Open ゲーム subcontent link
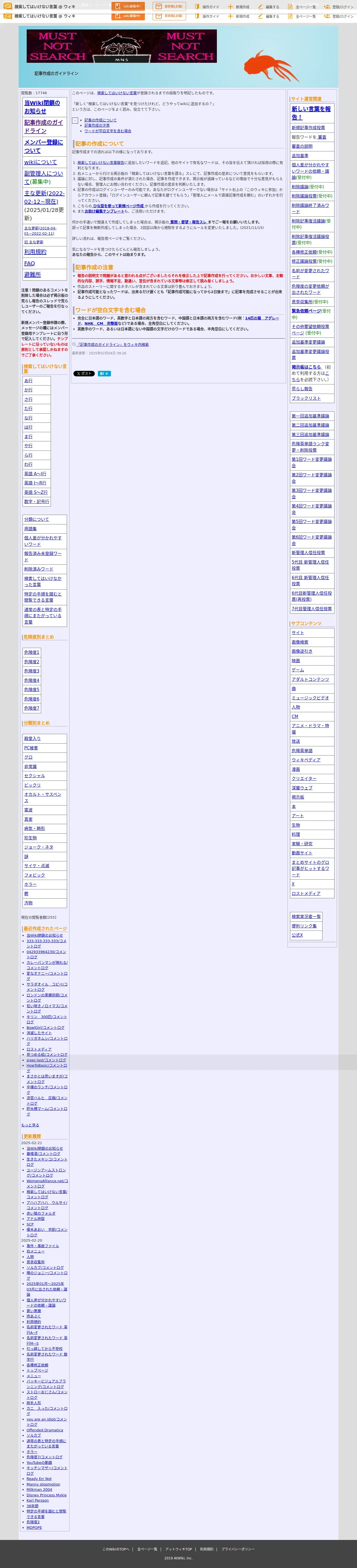Viewport: 357px width, 1568px height. pyautogui.click(x=297, y=670)
